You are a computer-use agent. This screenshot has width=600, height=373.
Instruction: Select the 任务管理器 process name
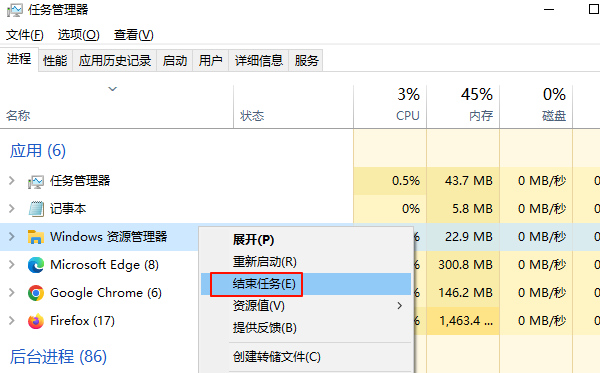[80, 181]
